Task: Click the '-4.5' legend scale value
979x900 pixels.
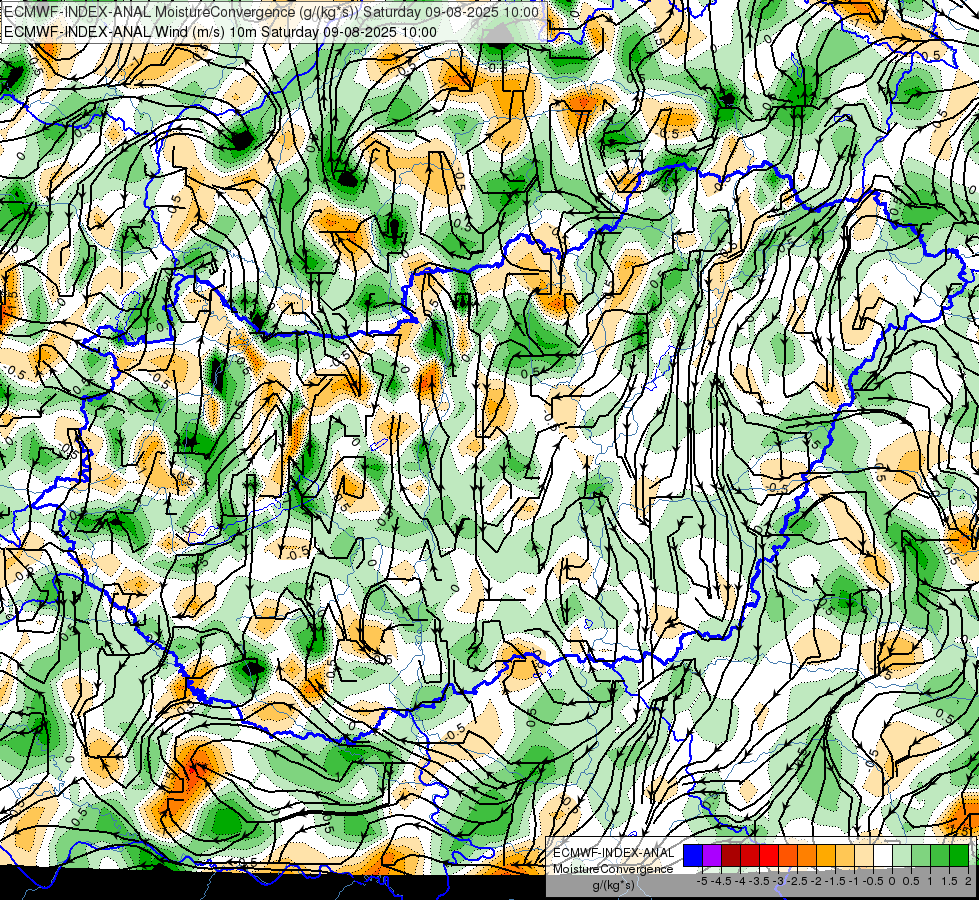Action: (x=721, y=881)
